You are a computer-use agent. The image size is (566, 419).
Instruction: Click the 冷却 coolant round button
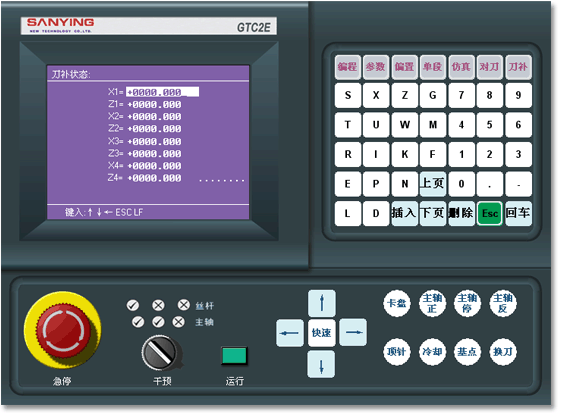(432, 352)
